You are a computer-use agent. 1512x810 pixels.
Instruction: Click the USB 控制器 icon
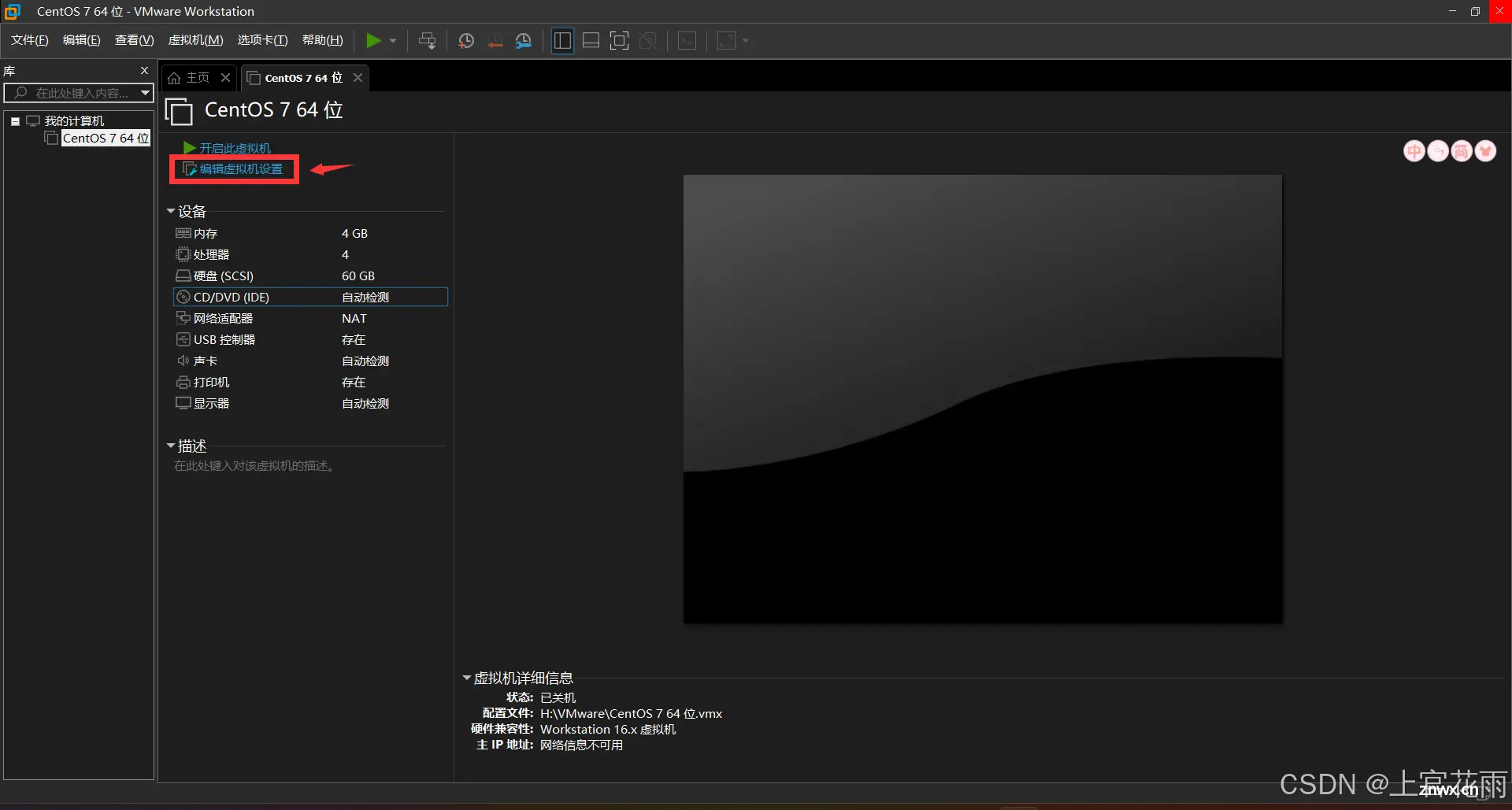[x=183, y=339]
